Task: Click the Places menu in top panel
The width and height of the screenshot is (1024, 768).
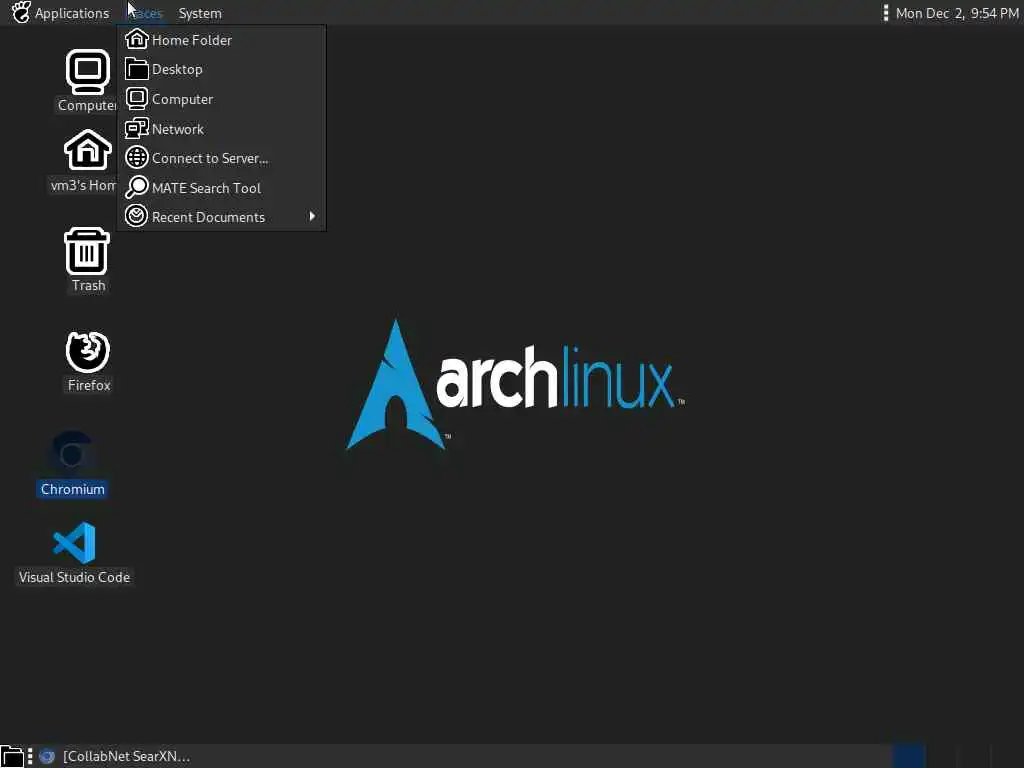Action: pos(144,13)
